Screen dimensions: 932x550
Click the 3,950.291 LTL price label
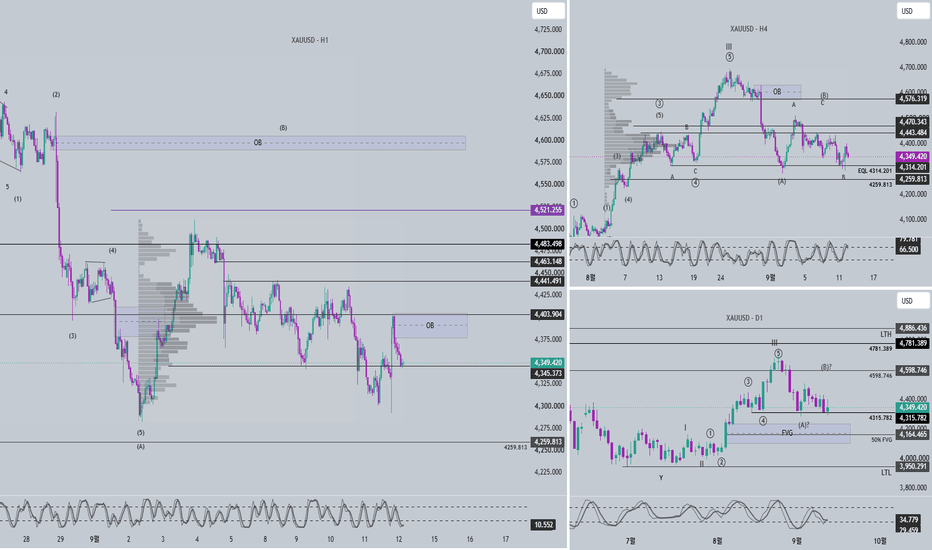(912, 467)
